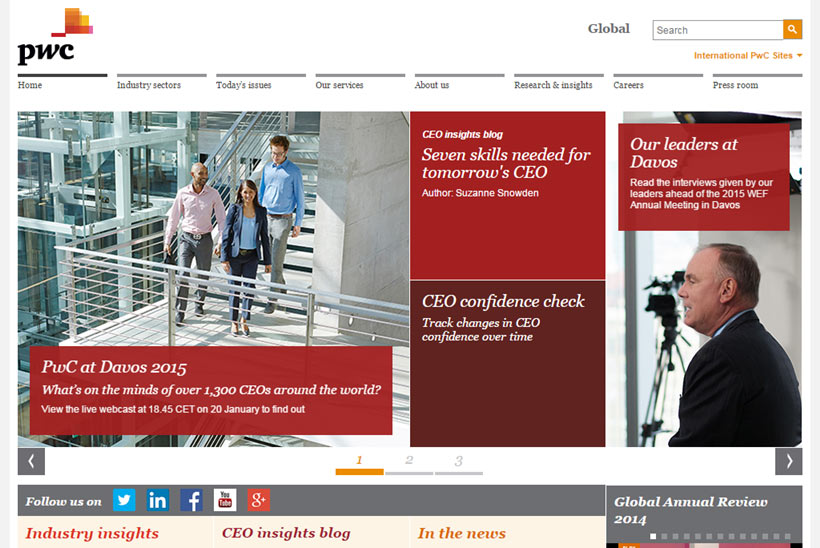Open PwC's LinkedIn page icon

(158, 500)
